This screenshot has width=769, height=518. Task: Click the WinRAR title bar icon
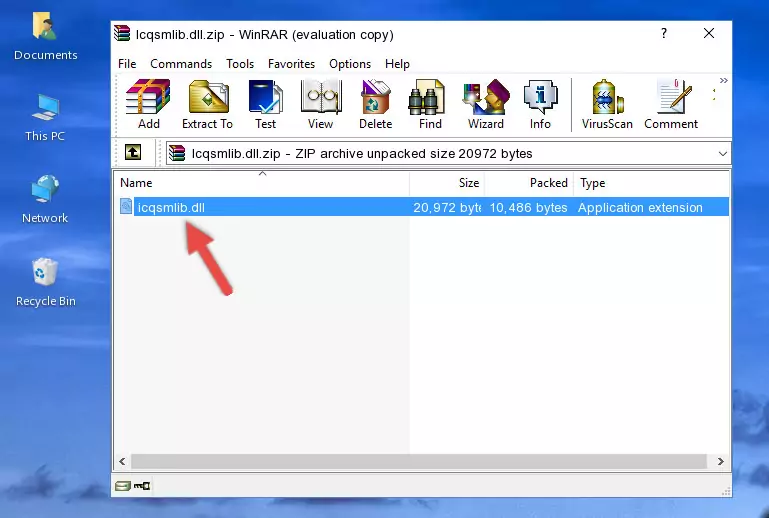point(122,33)
